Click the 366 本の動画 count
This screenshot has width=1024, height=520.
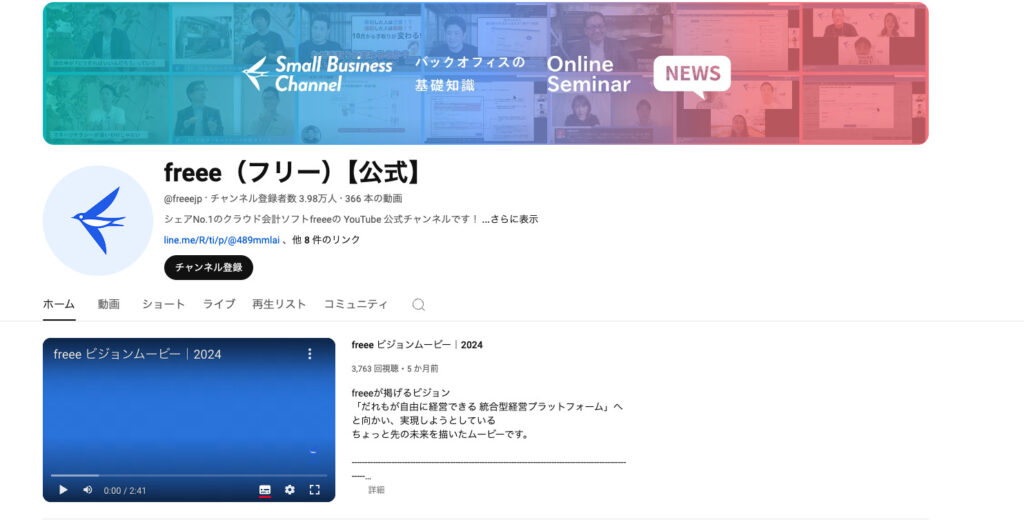click(374, 199)
